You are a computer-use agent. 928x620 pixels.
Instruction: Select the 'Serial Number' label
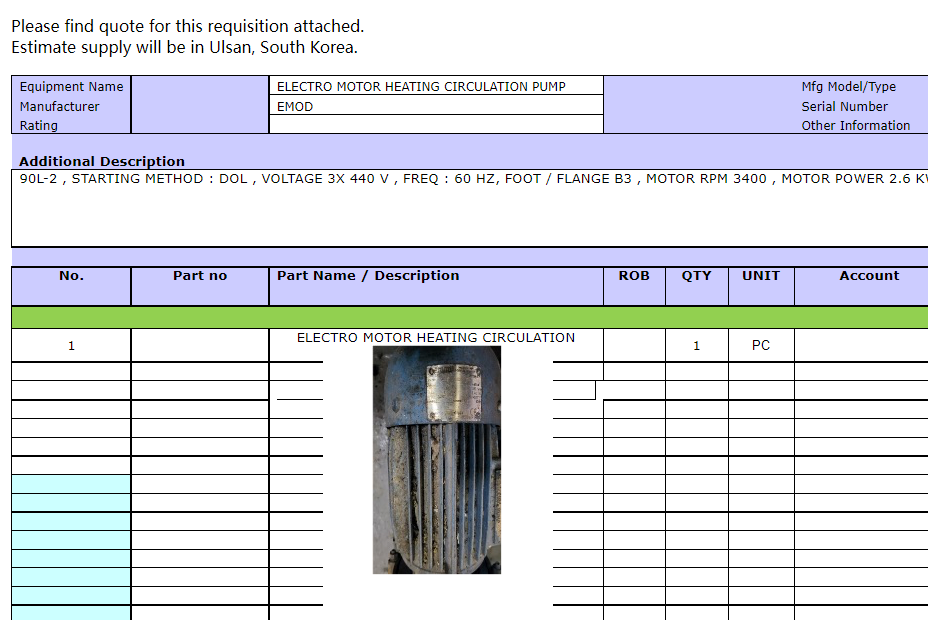pyautogui.click(x=844, y=106)
